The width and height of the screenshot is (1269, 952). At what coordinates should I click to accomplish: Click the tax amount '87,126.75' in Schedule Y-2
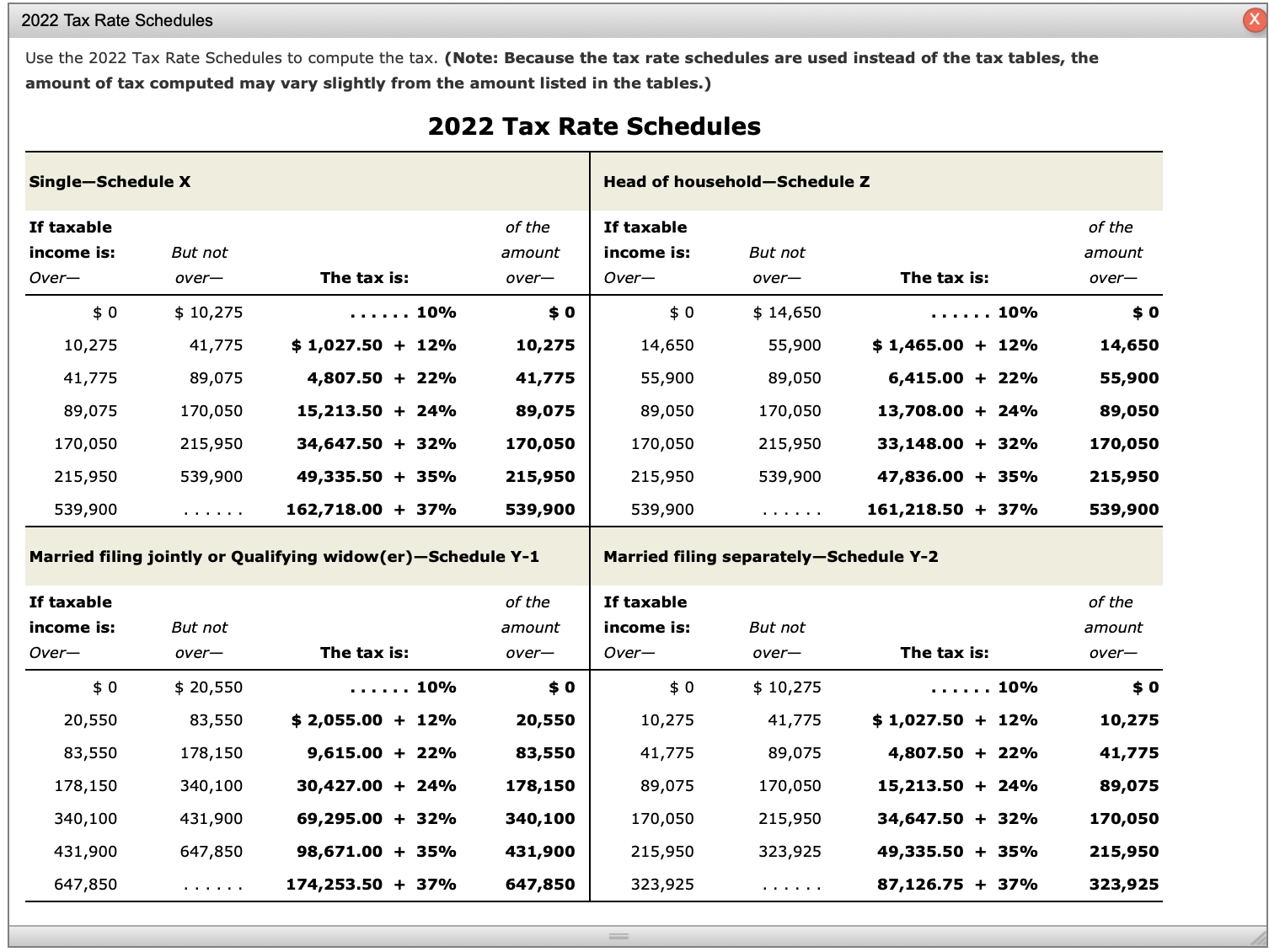click(920, 885)
